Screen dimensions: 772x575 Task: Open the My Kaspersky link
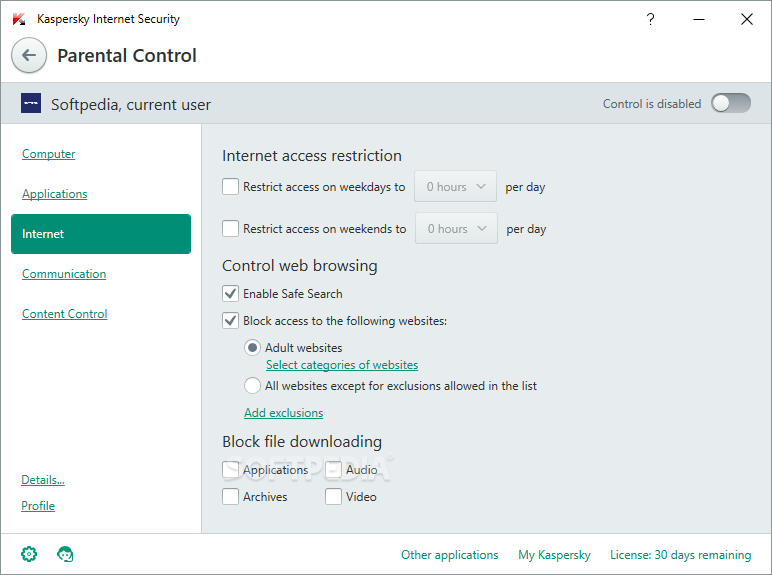(554, 555)
